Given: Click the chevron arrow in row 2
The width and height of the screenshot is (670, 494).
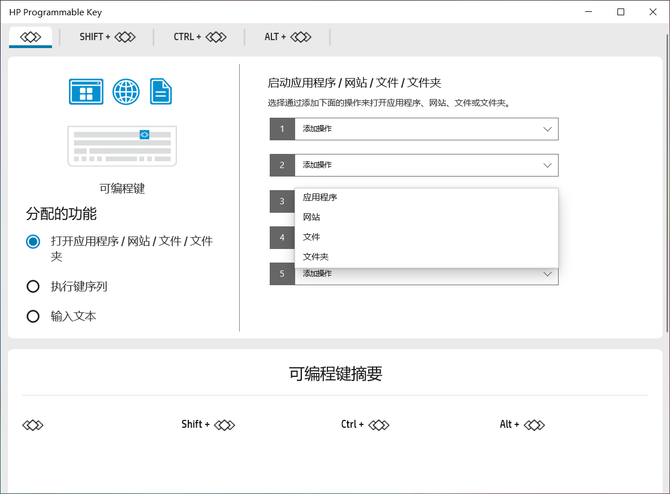Looking at the screenshot, I should pyautogui.click(x=547, y=165).
